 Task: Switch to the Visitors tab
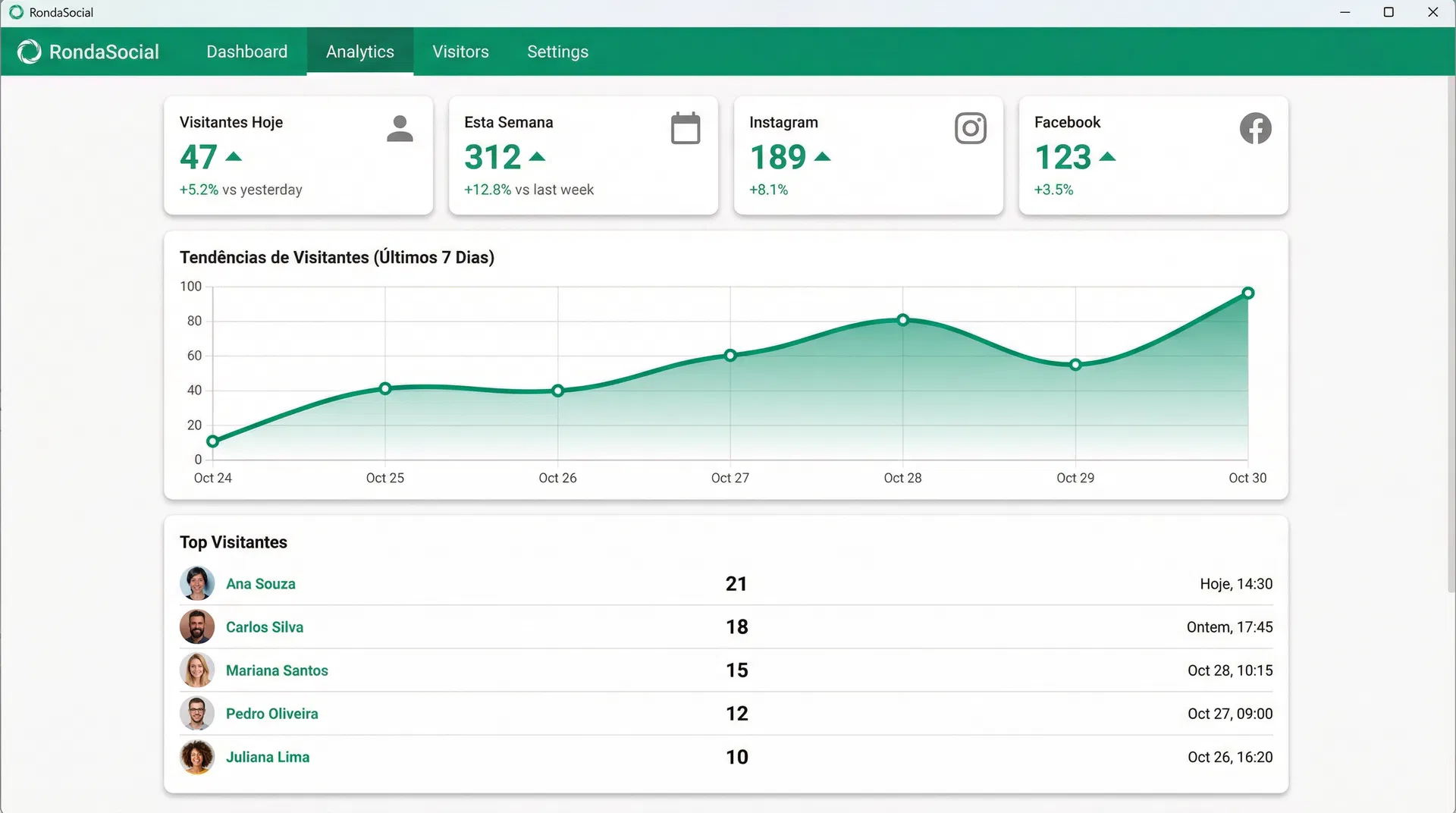point(460,52)
